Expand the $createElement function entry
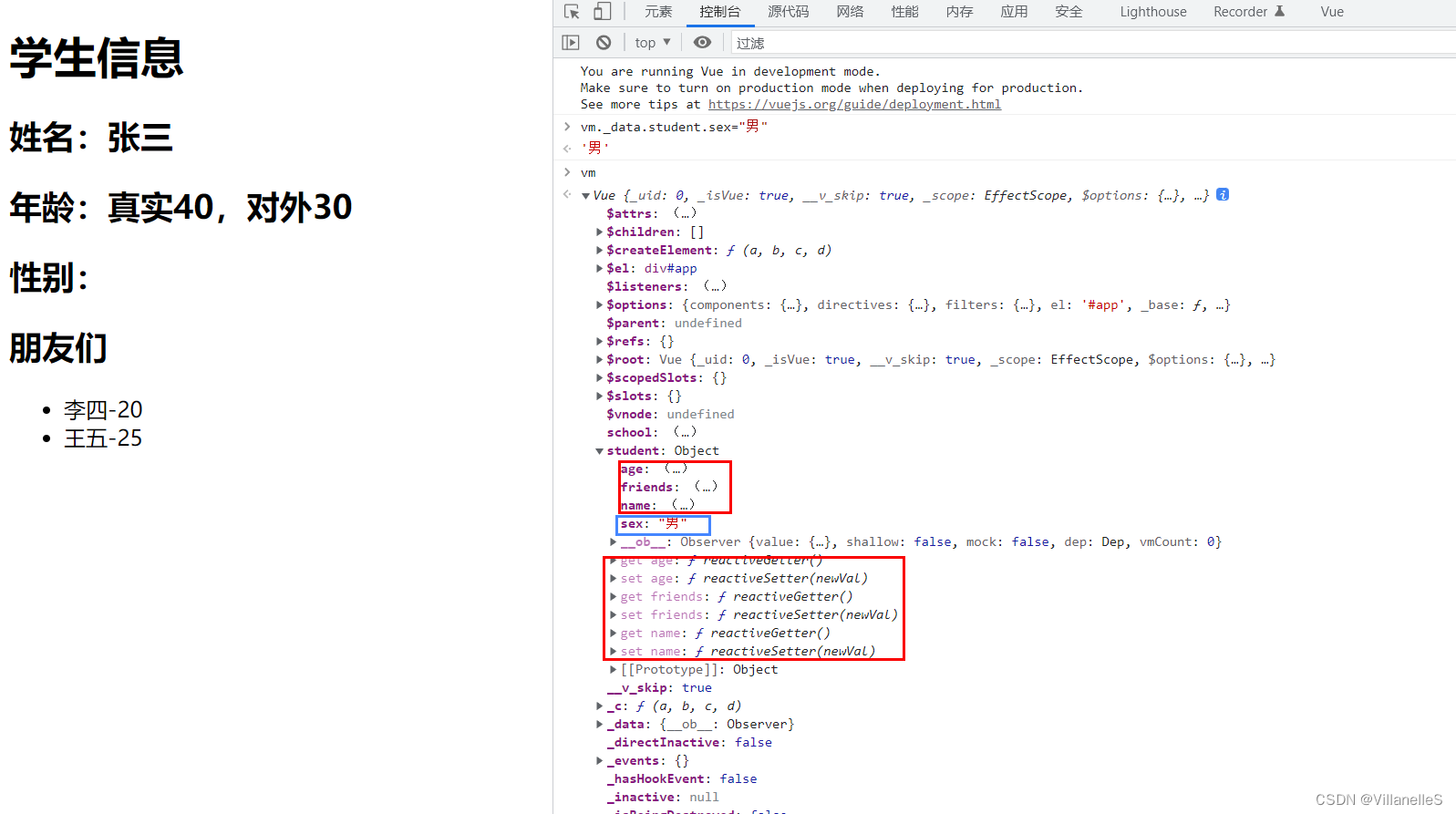Image resolution: width=1456 pixels, height=814 pixels. click(599, 250)
